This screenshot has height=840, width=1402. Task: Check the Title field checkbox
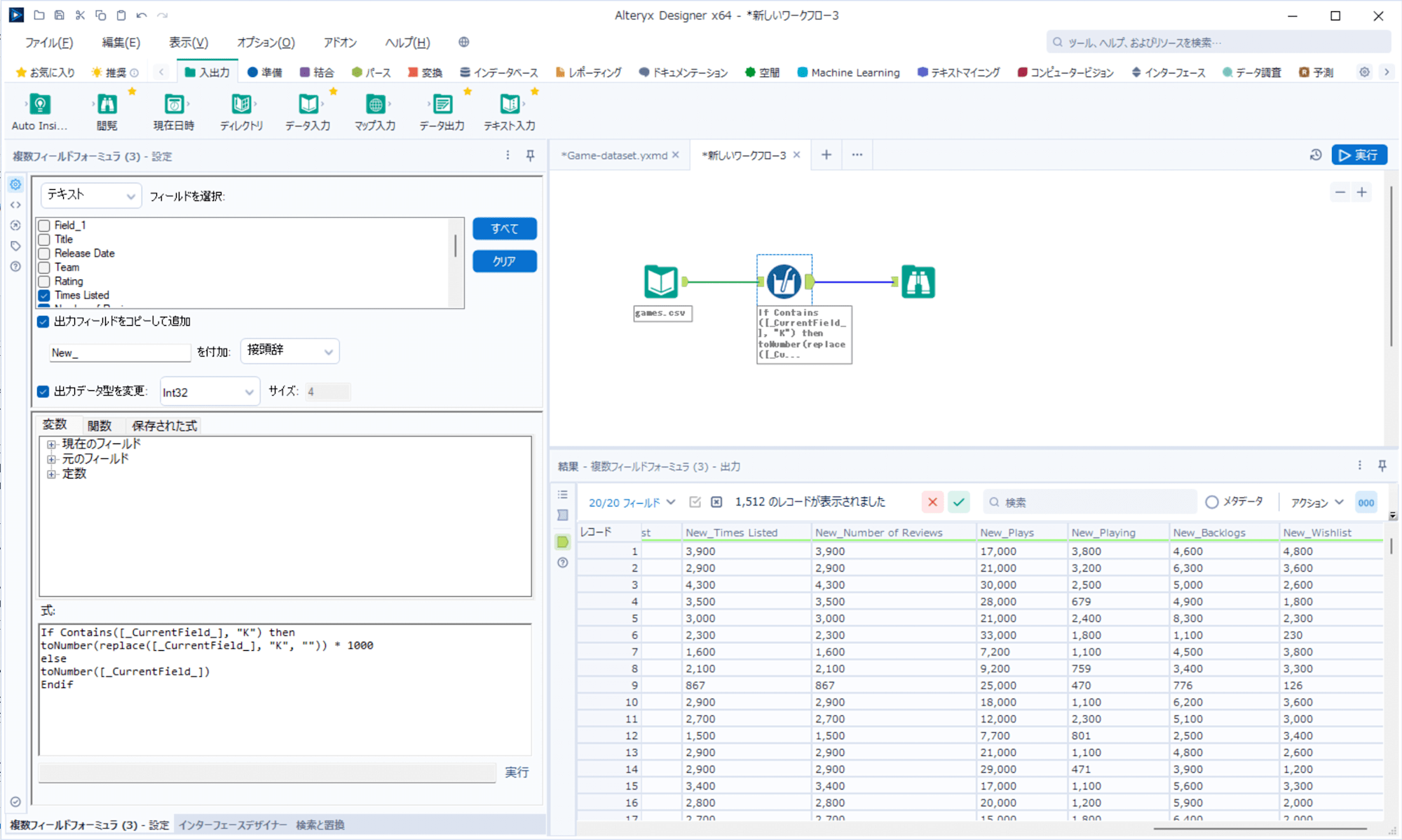pos(44,240)
